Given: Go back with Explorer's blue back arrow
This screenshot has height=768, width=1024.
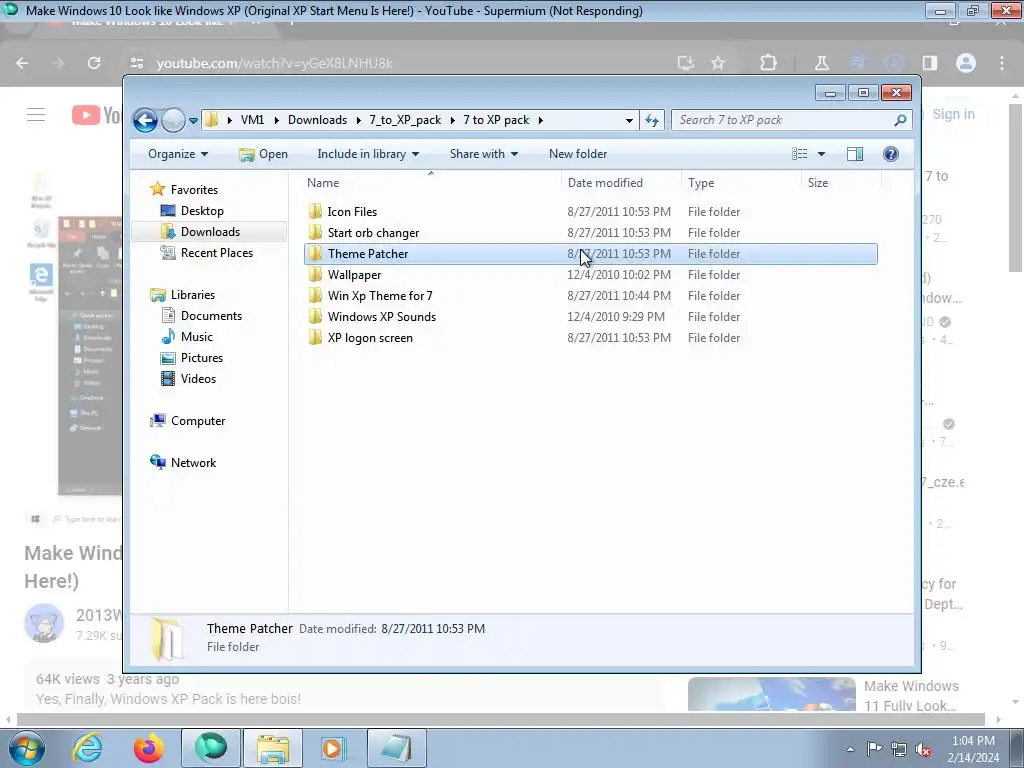Looking at the screenshot, I should click(145, 120).
